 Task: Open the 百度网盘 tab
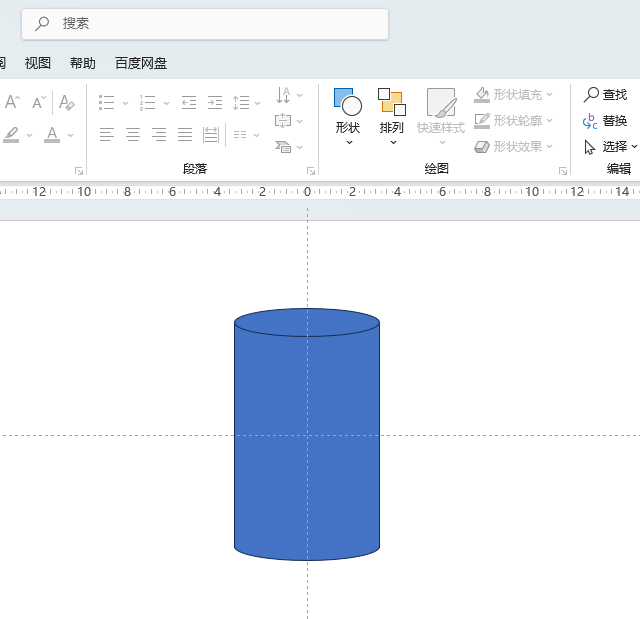(141, 63)
